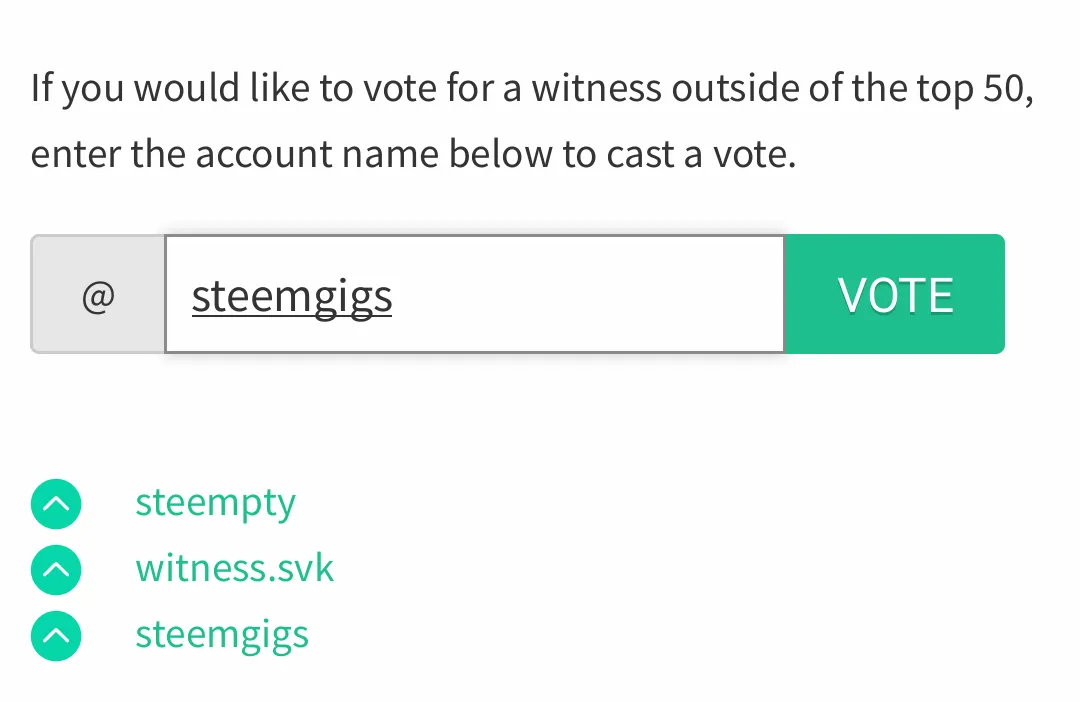Place cursor on the underlined steemgigs text
The height and width of the screenshot is (702, 1080).
click(x=292, y=298)
